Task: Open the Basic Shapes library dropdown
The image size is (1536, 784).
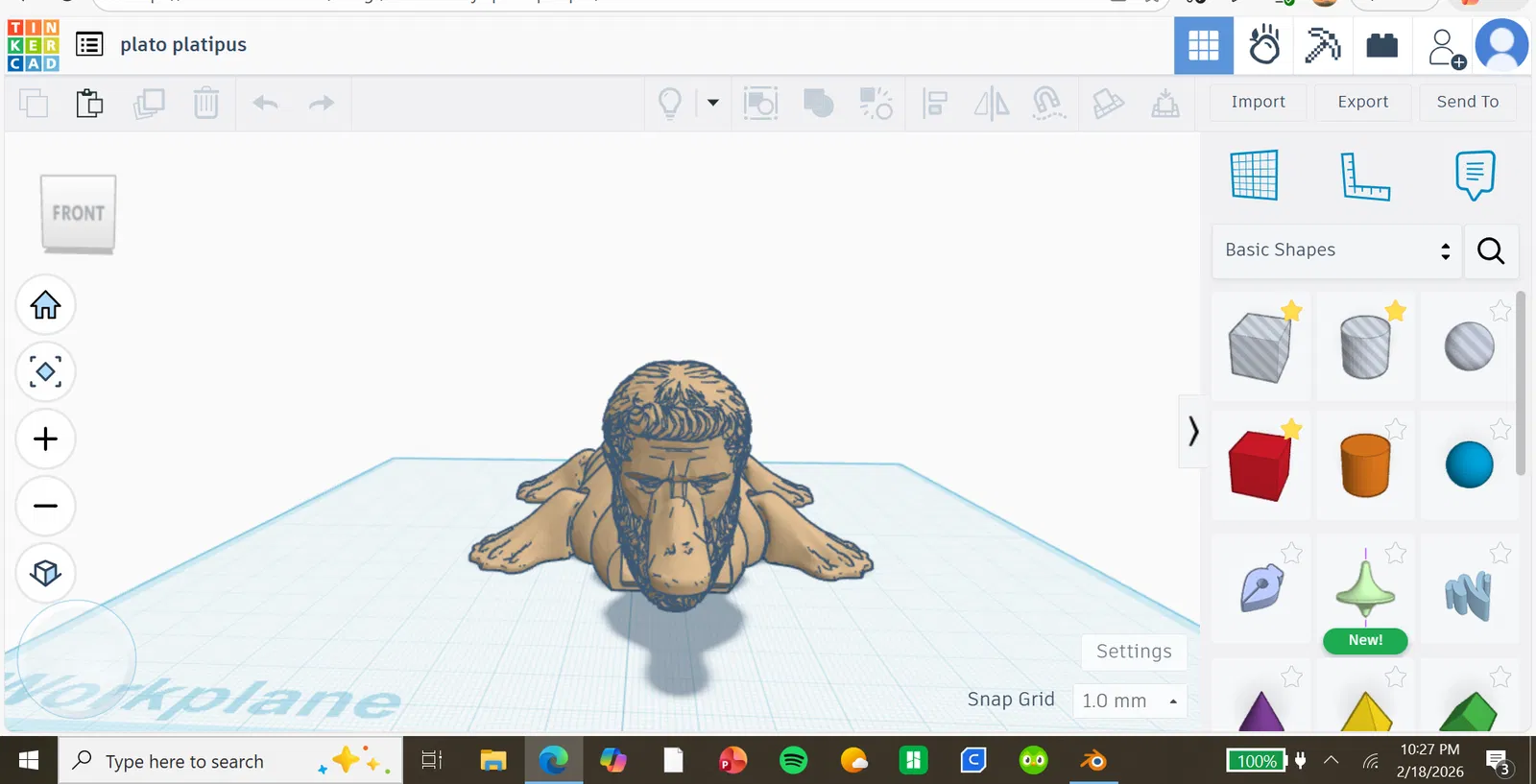Action: coord(1336,250)
